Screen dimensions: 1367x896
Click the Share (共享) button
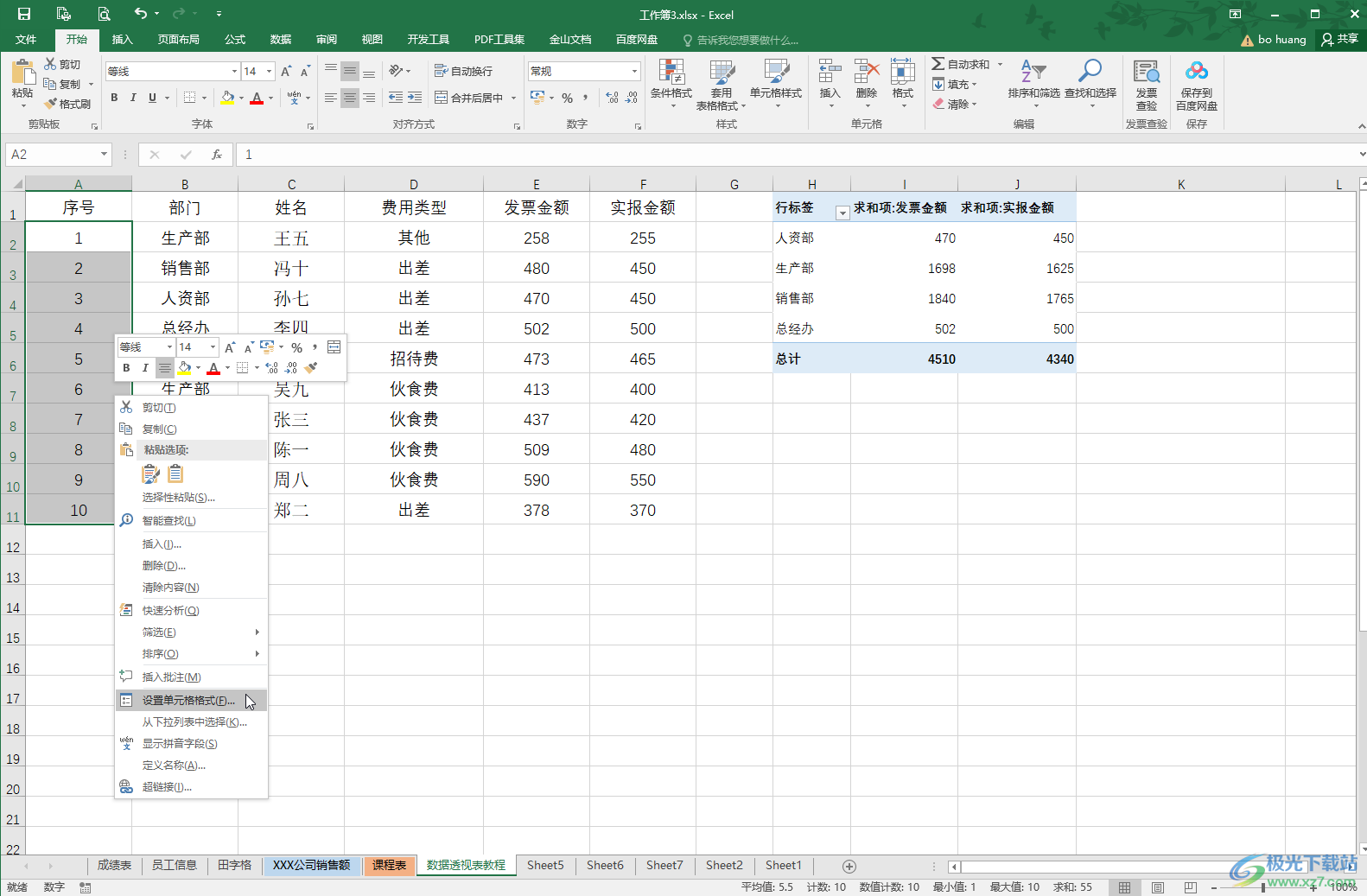[1339, 39]
